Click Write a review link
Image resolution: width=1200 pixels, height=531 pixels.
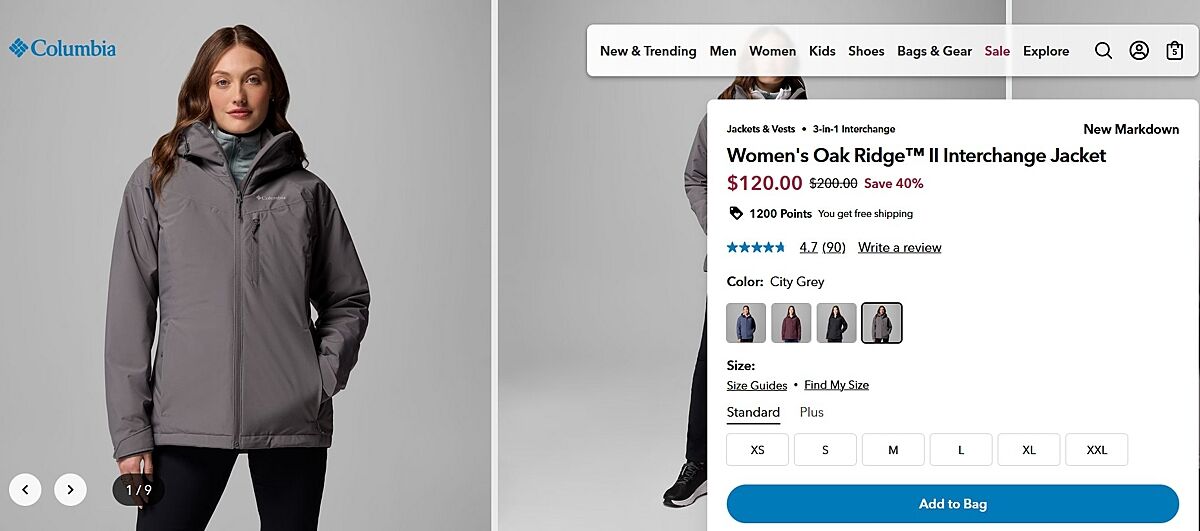[899, 247]
